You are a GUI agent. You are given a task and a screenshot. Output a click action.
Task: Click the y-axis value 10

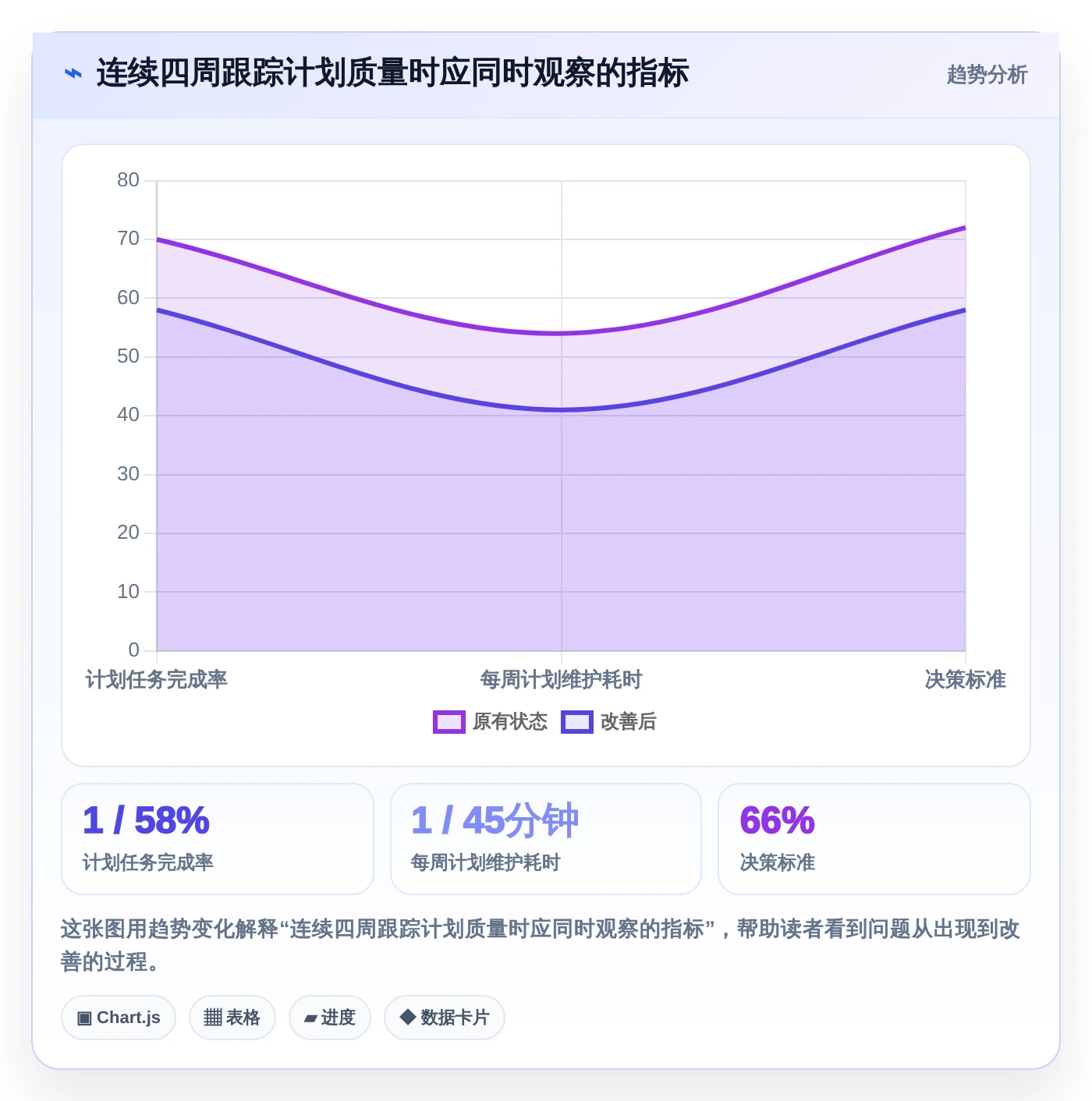[x=128, y=592]
